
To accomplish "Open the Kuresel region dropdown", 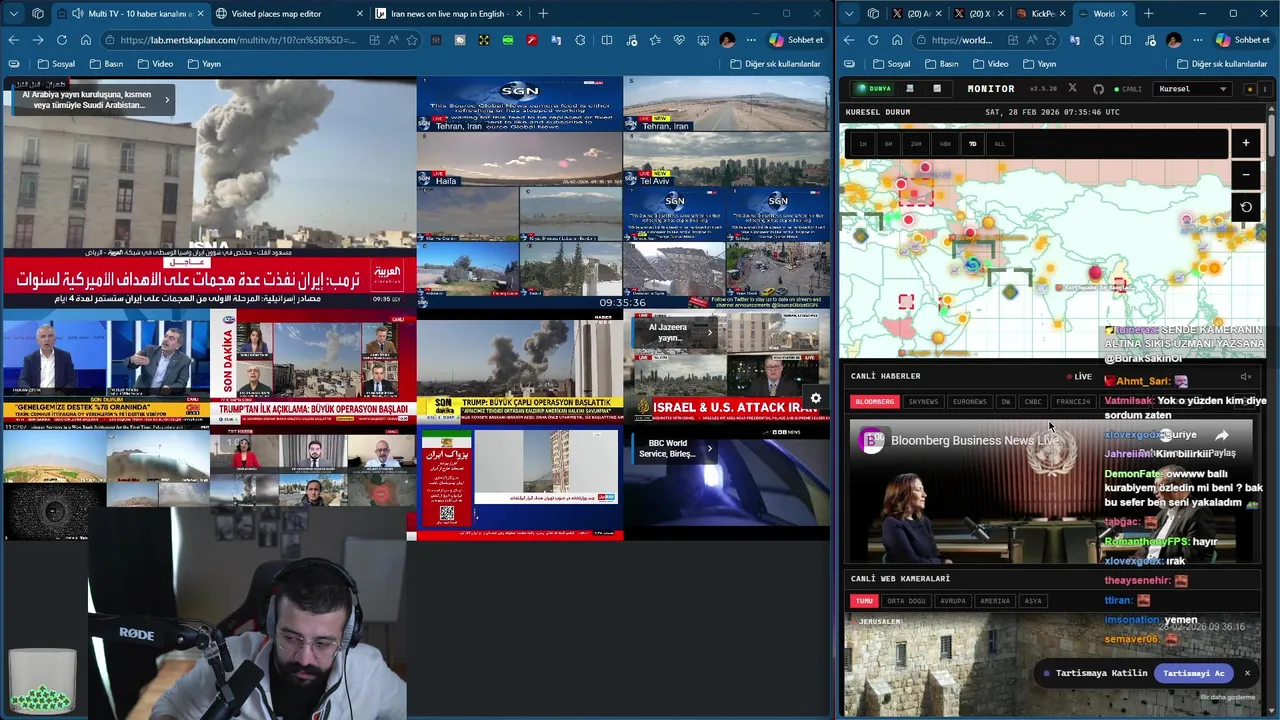I will tap(1193, 89).
